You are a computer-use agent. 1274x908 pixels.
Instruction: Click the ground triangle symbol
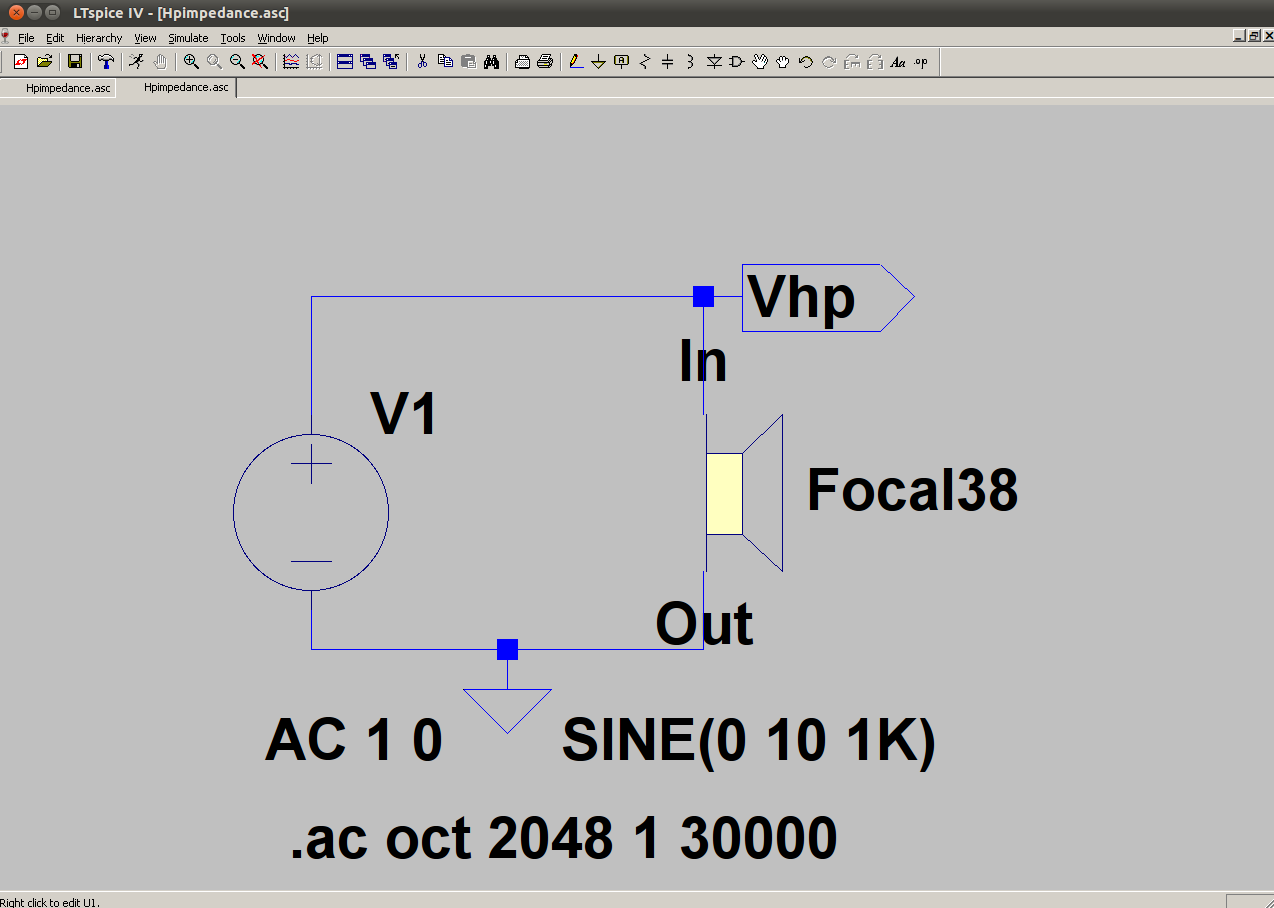click(507, 710)
